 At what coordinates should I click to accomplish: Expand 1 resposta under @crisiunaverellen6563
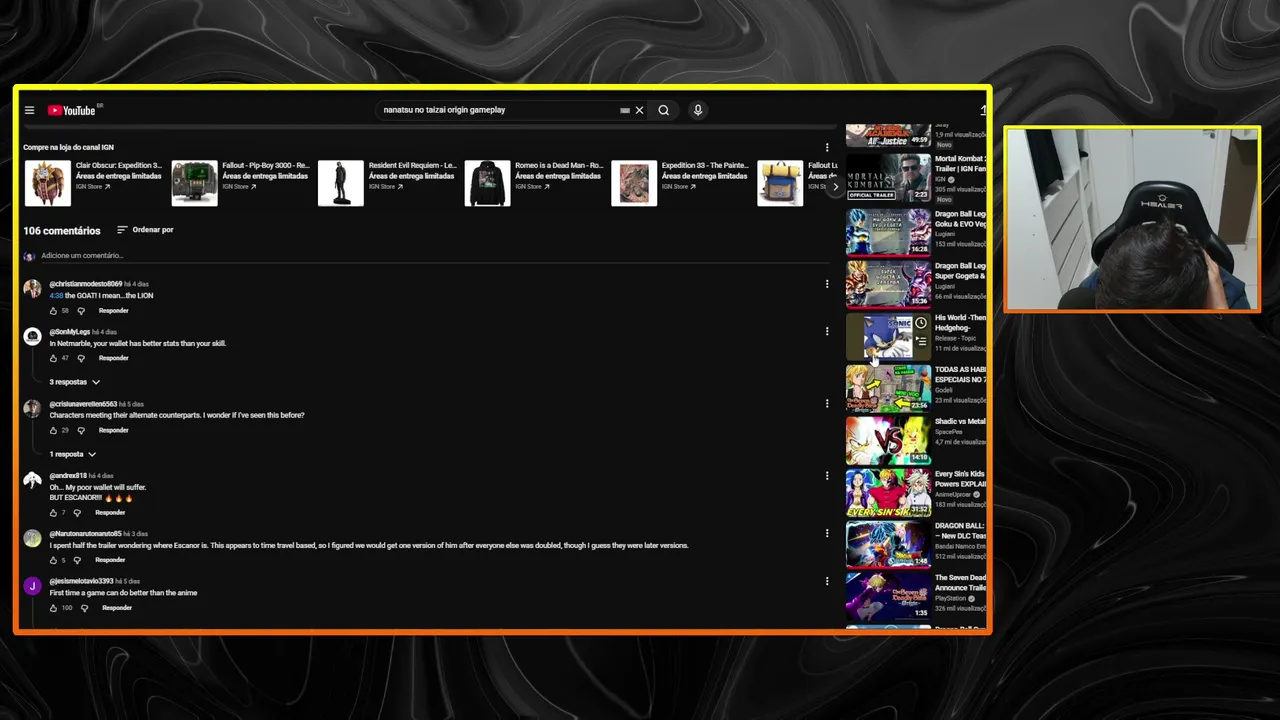pos(73,454)
